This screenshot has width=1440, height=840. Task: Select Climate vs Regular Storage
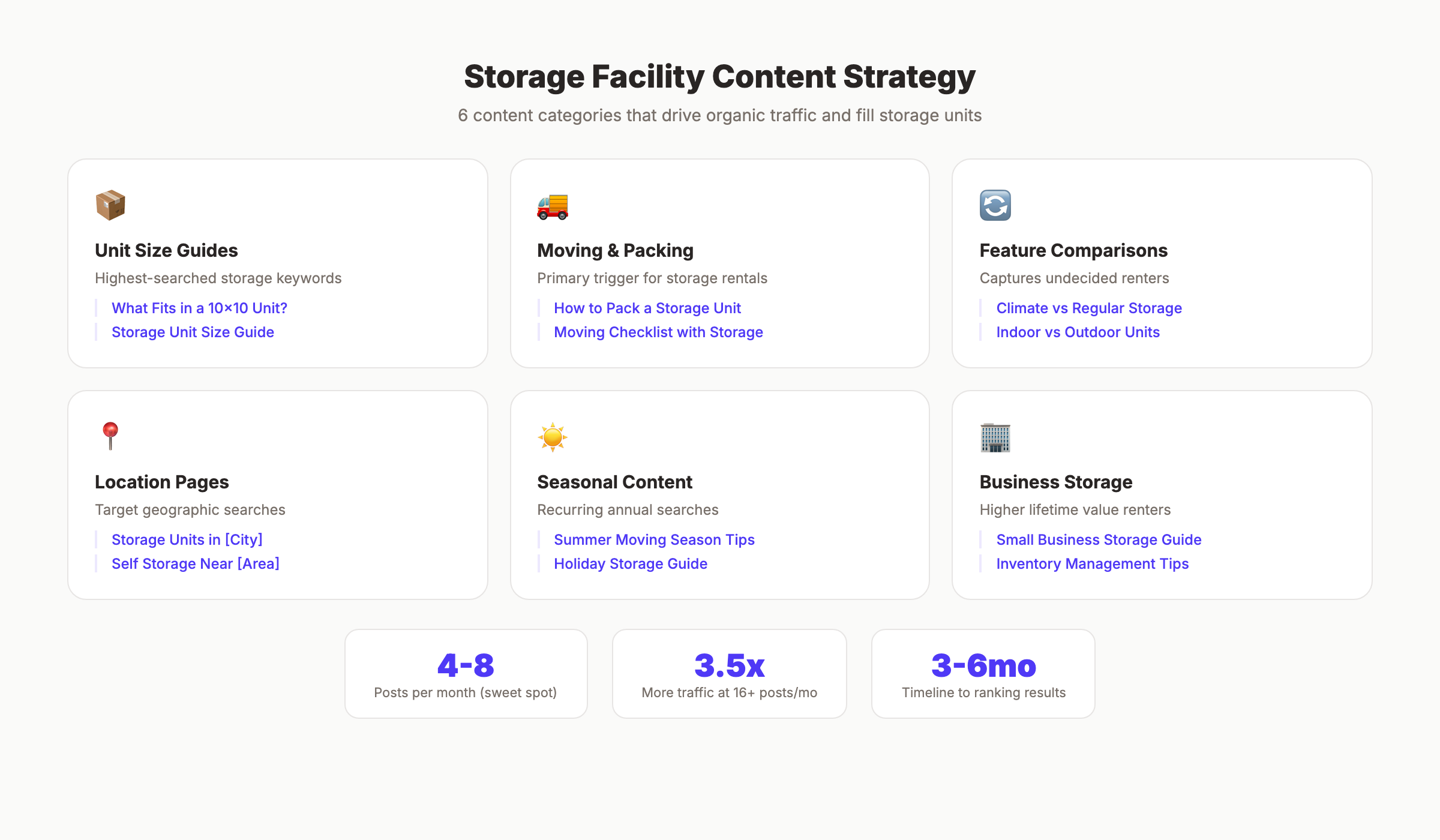click(x=1089, y=308)
